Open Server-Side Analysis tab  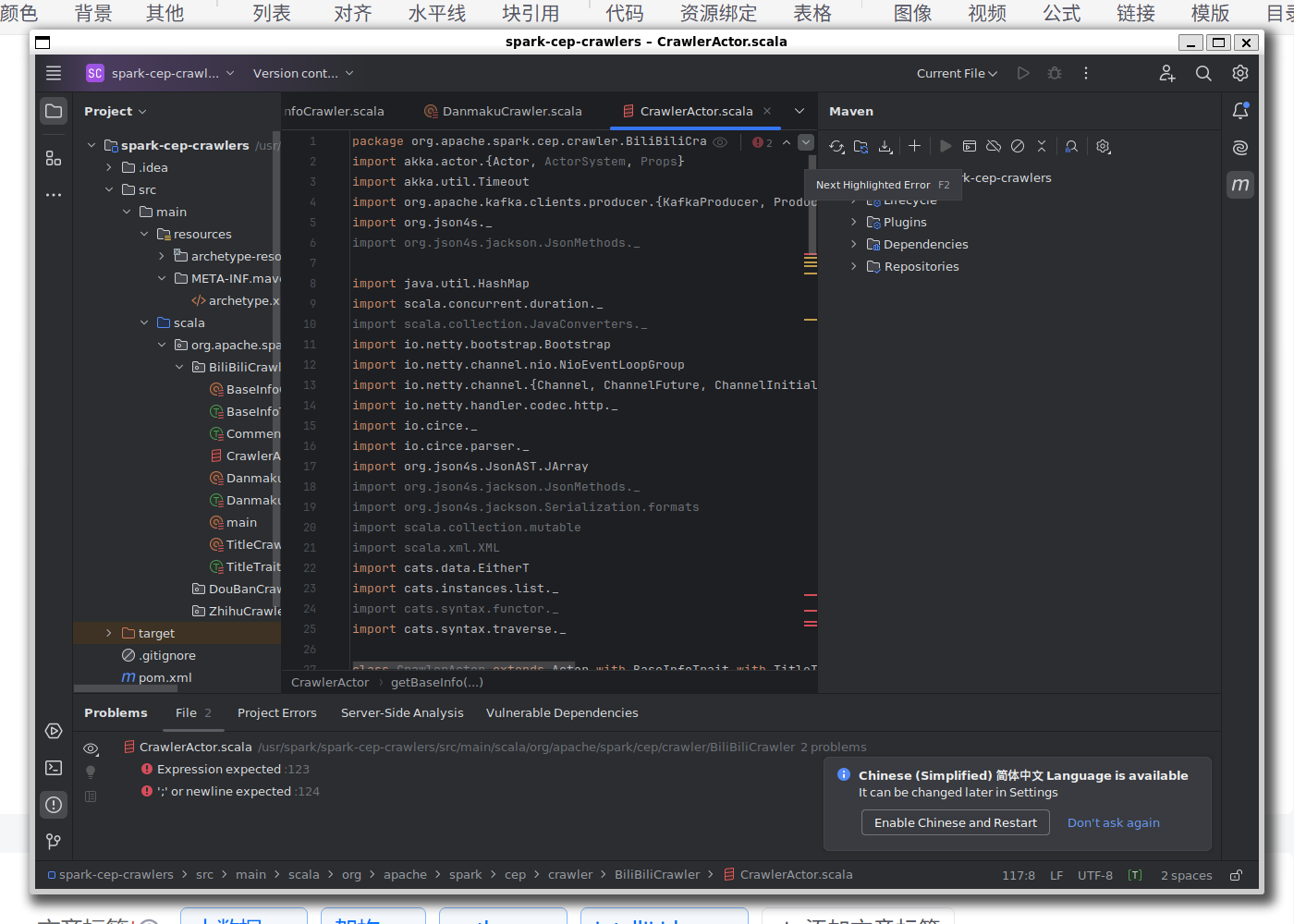coord(402,712)
